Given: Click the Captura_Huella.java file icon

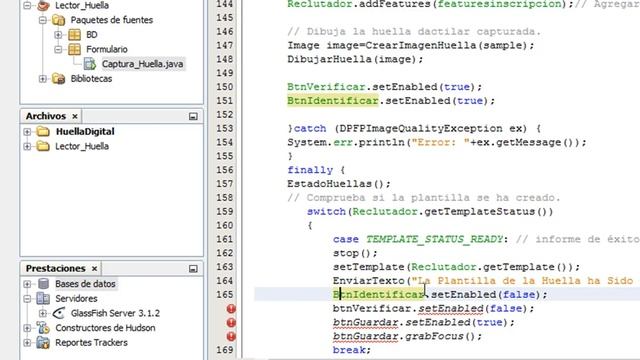Looking at the screenshot, I should point(90,64).
